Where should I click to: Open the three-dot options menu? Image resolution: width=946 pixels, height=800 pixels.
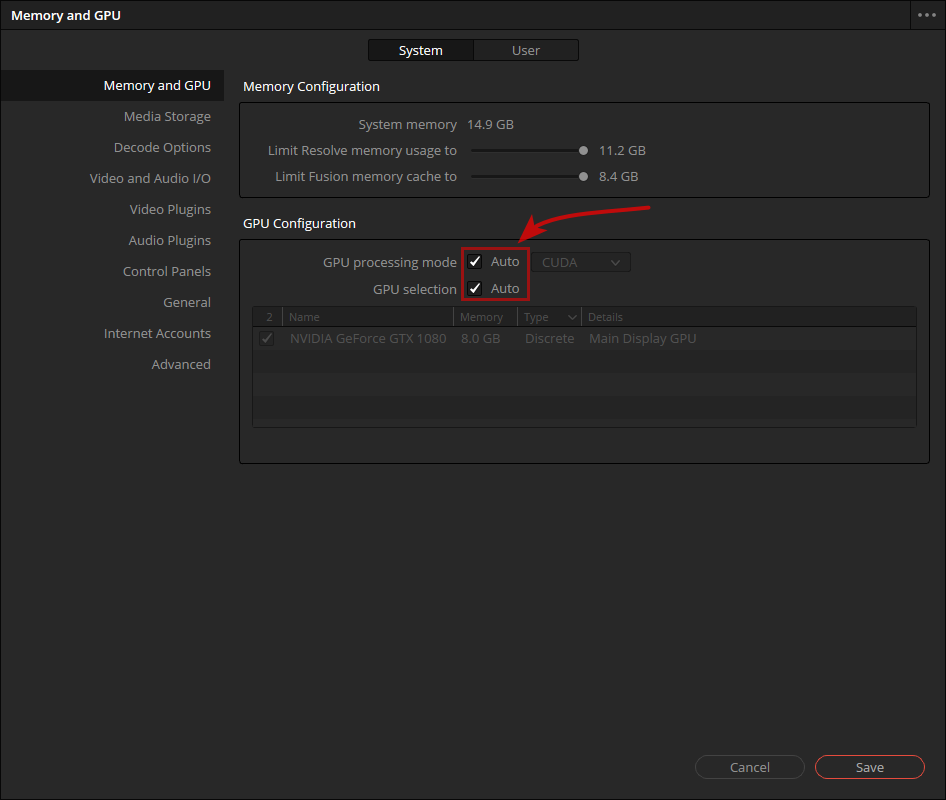pyautogui.click(x=927, y=15)
